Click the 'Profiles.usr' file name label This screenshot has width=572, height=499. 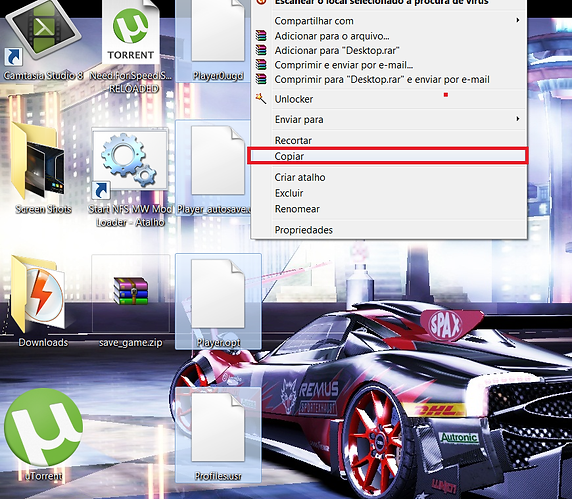coord(218,476)
